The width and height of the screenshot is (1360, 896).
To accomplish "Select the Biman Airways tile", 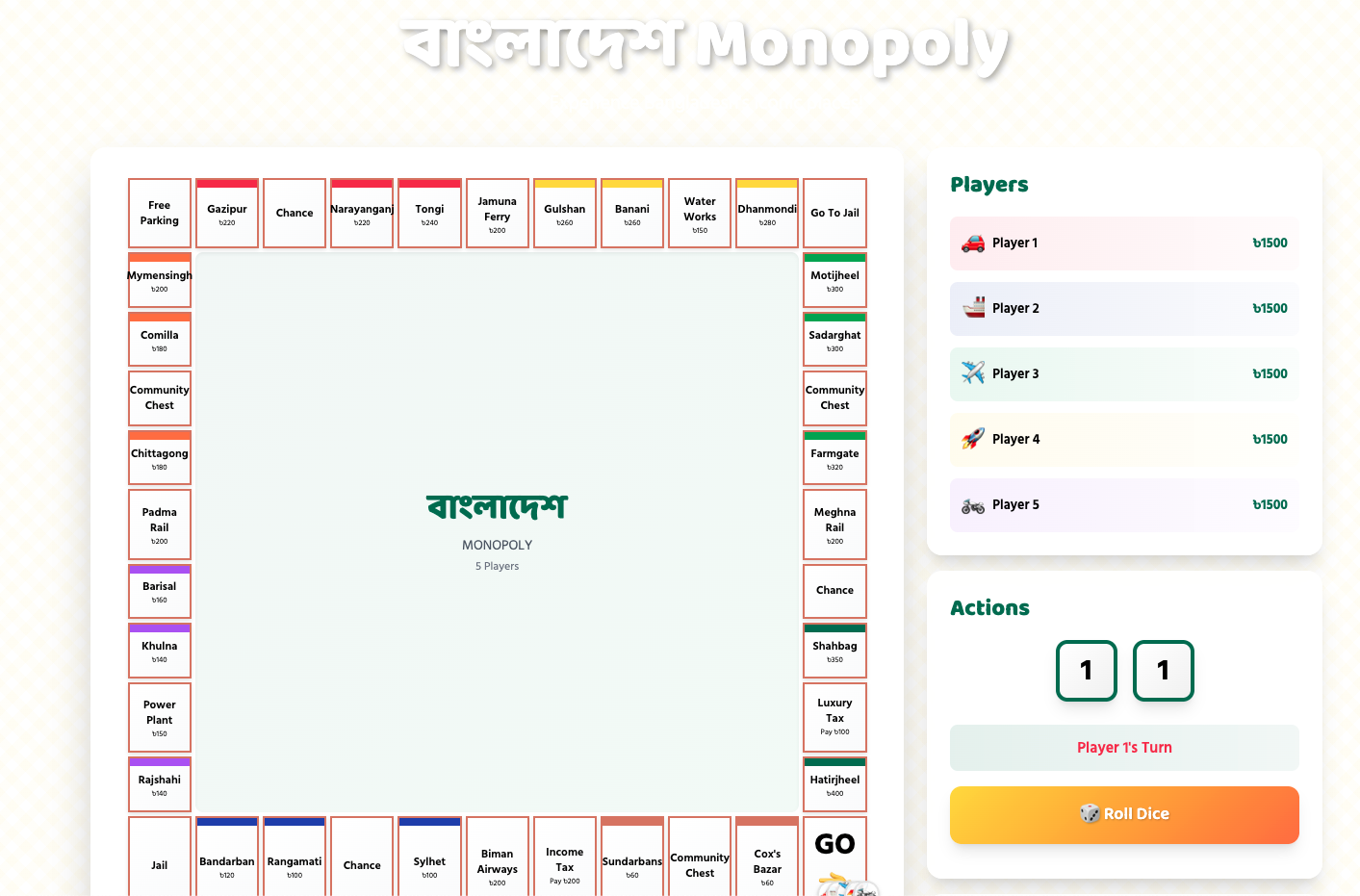I will (x=497, y=859).
